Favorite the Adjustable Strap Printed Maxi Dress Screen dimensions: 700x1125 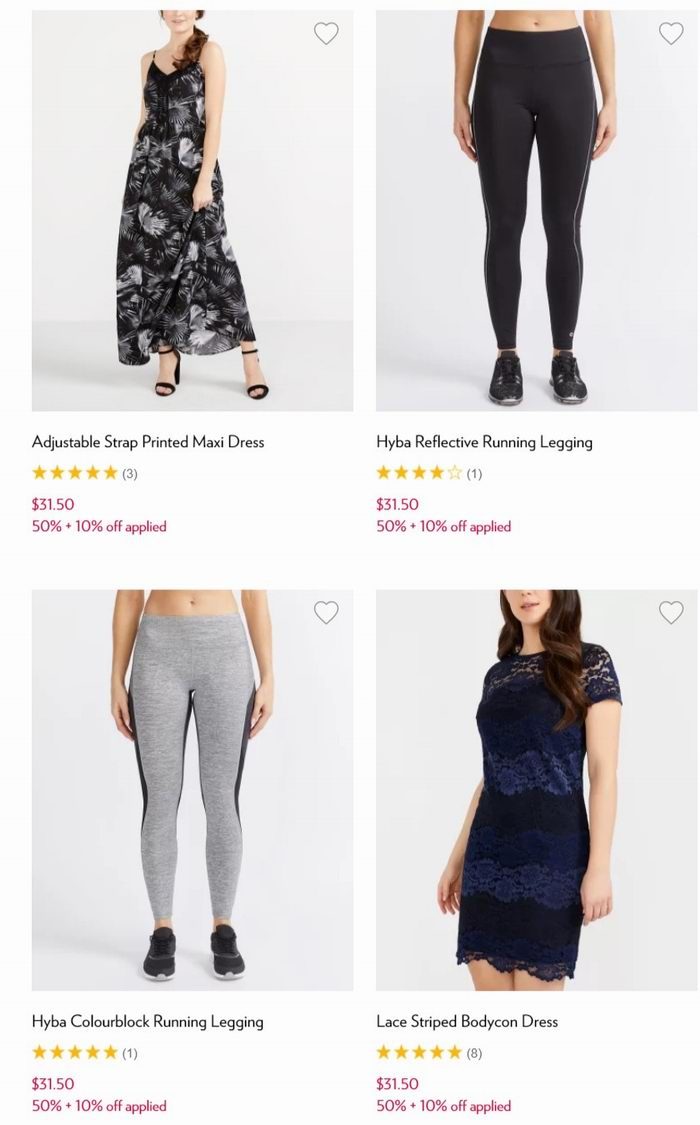326,33
